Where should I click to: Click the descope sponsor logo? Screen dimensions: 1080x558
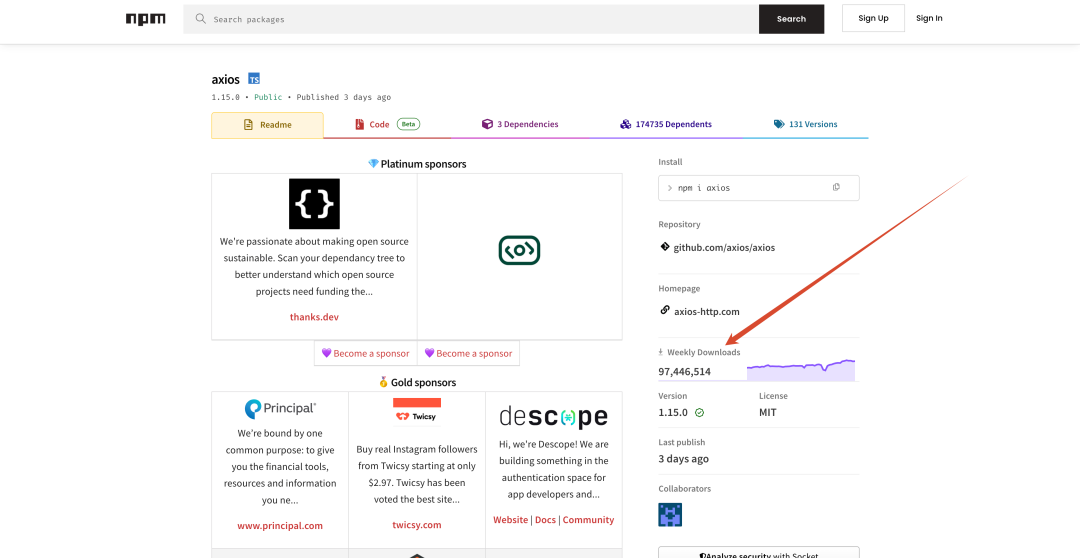[x=553, y=416]
